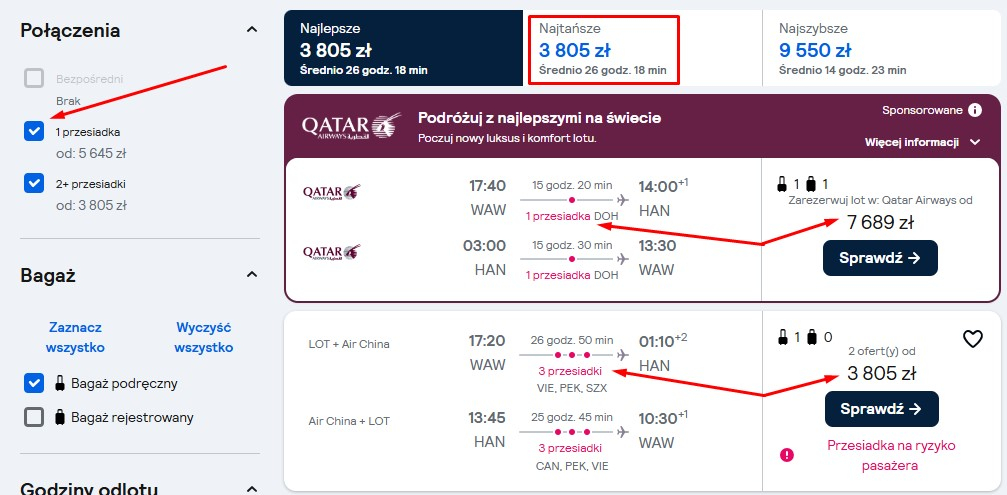The width and height of the screenshot is (1007, 495).
Task: Uncheck the Bagaż podręczny checkbox
Action: pyautogui.click(x=33, y=383)
